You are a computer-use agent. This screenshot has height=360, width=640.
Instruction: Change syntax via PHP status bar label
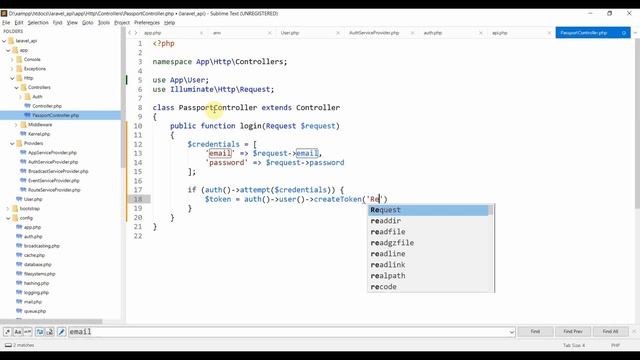pyautogui.click(x=616, y=345)
